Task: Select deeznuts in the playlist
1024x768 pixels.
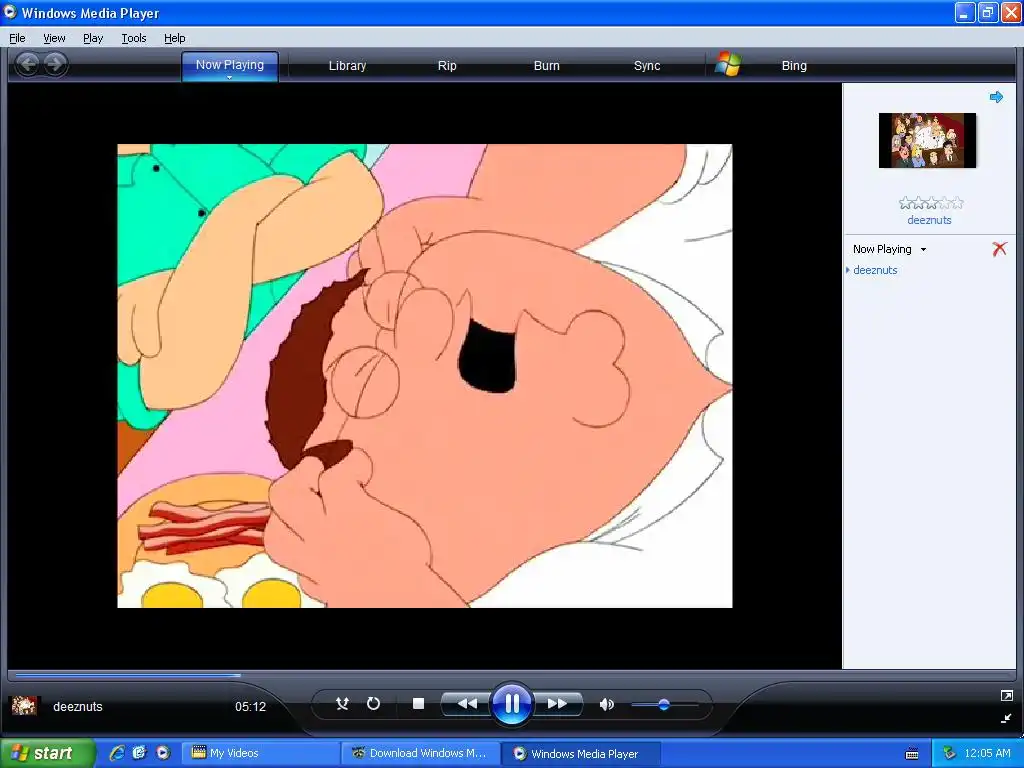Action: (875, 270)
